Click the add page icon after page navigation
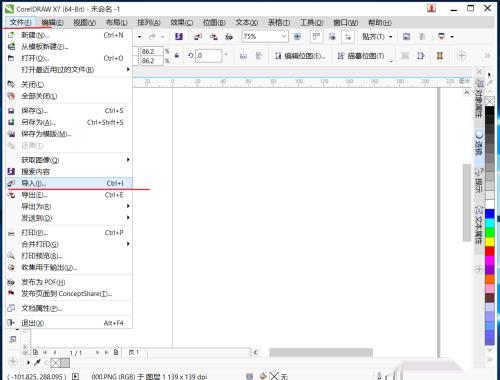 (116, 352)
